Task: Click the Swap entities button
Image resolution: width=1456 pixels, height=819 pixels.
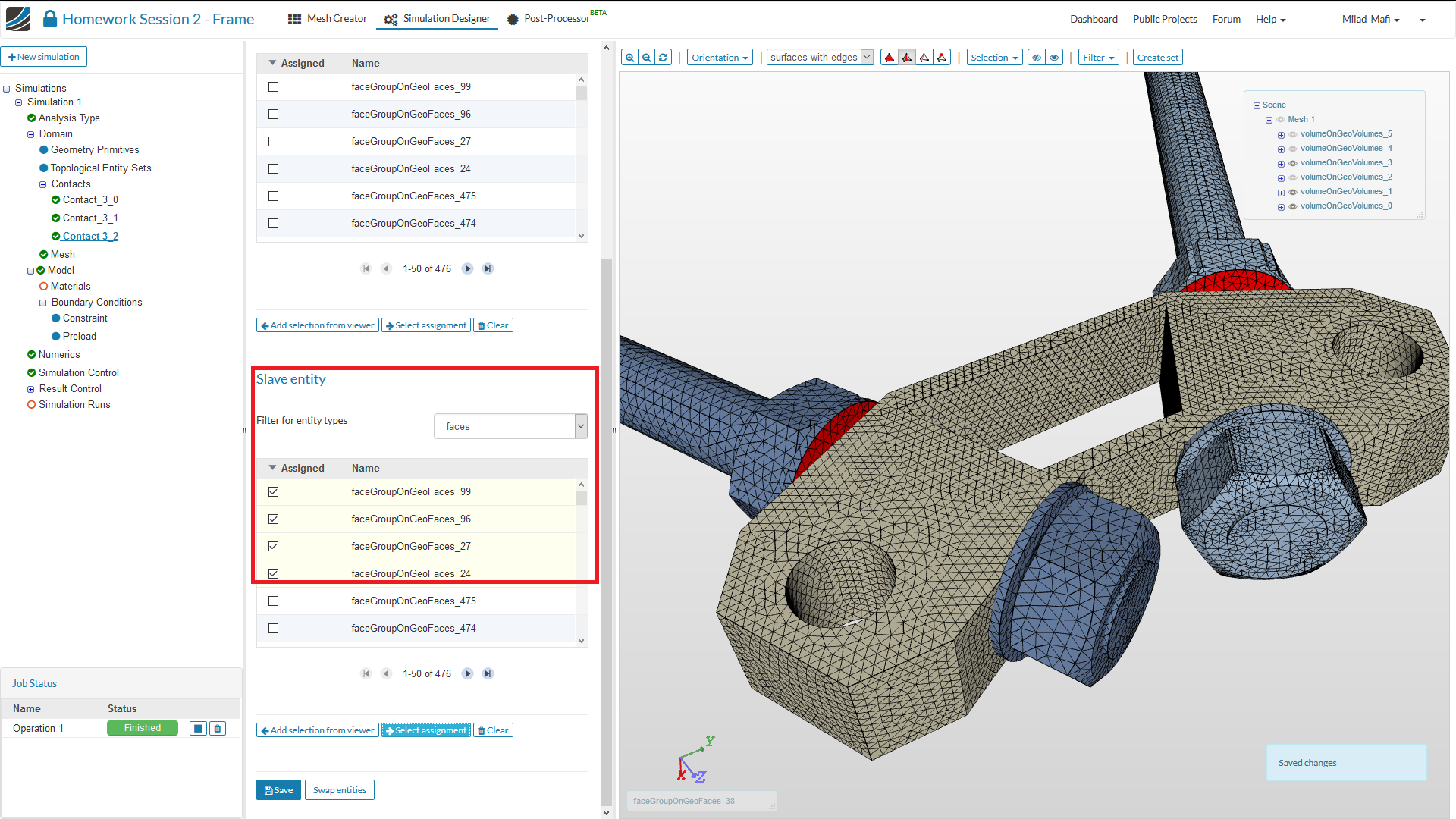Action: point(339,790)
